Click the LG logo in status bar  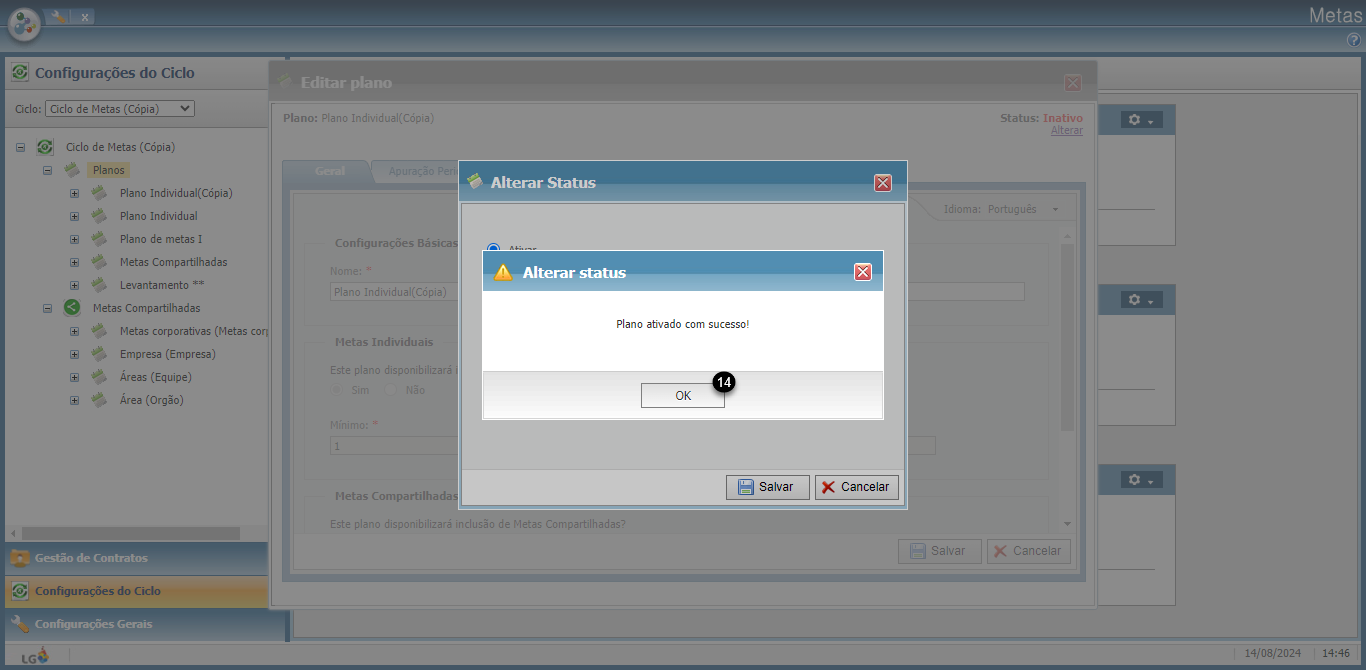click(x=35, y=654)
